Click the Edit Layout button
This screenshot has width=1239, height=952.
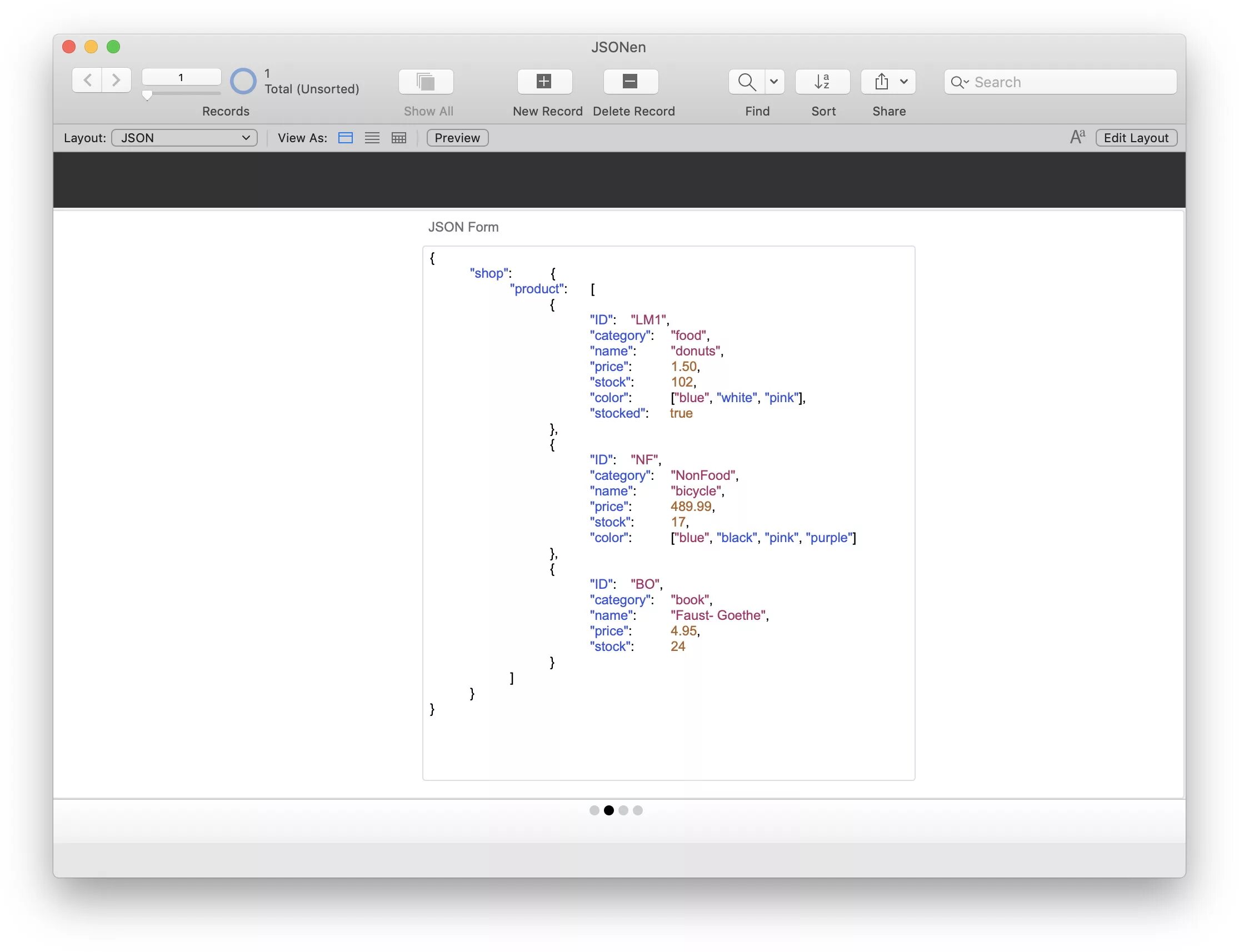(x=1137, y=137)
